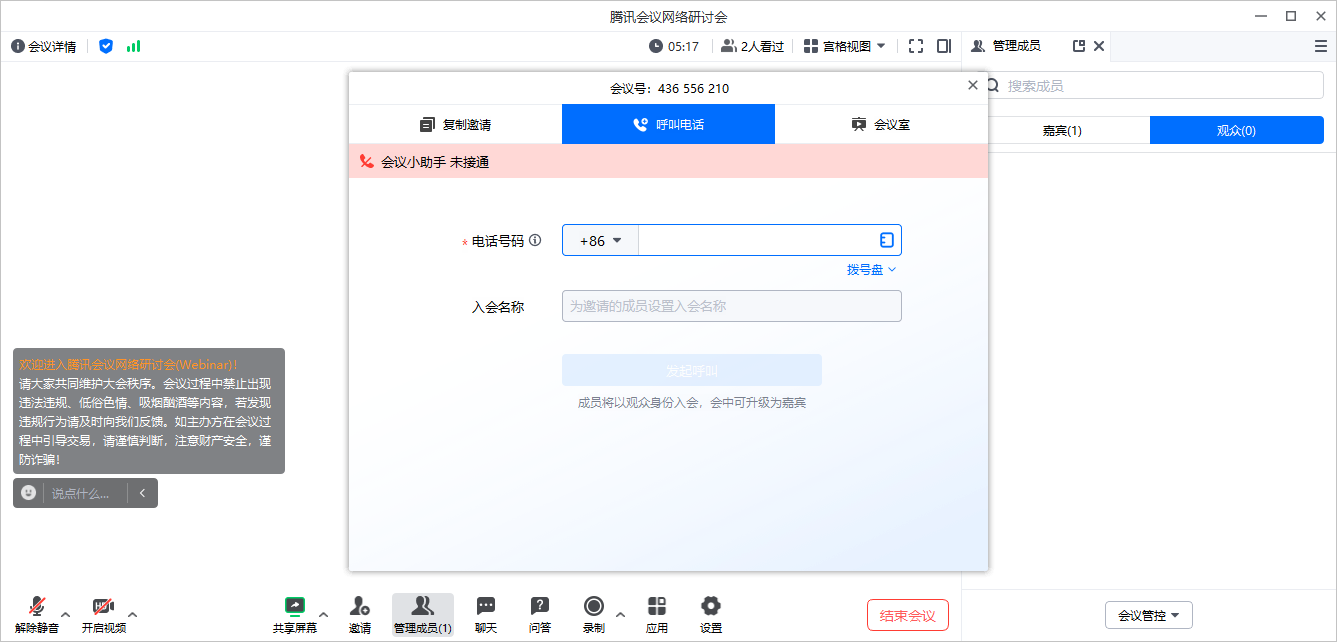Open the 会议管控 dropdown

[1149, 616]
